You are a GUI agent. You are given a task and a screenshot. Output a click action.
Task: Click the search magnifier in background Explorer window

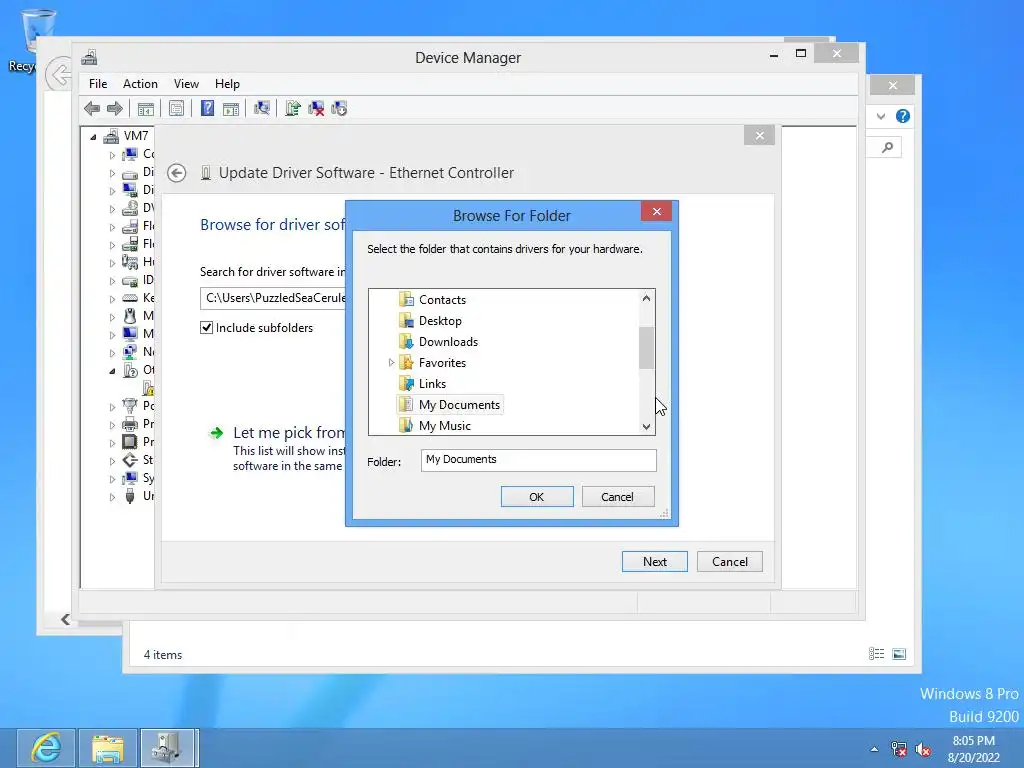[887, 147]
